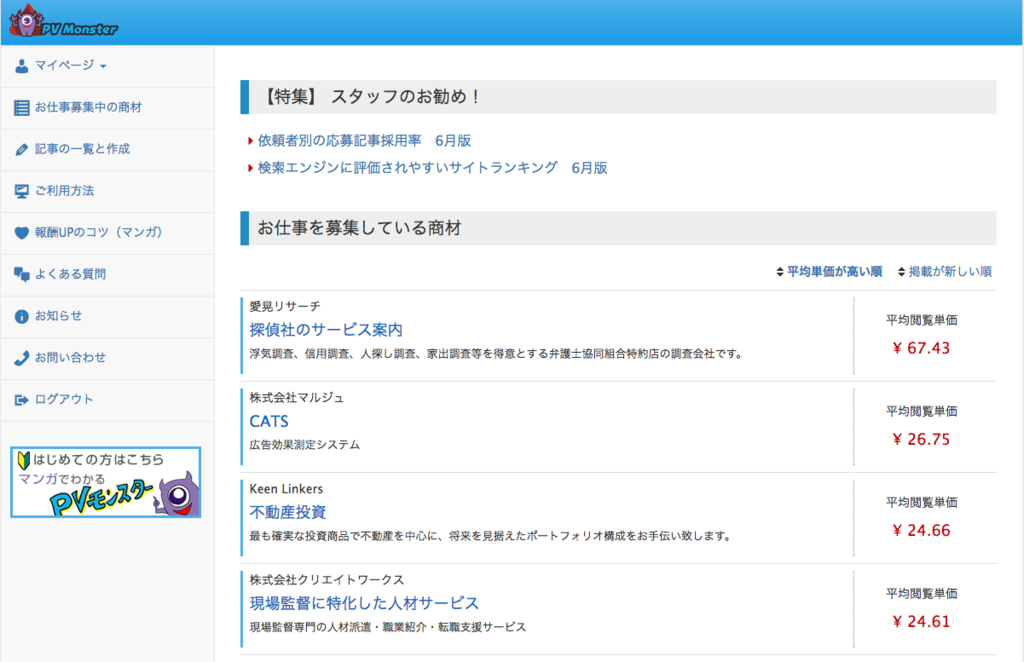This screenshot has width=1024, height=662.
Task: Click the heart icon beside 報酬UPのコツ
Action: (x=22, y=233)
